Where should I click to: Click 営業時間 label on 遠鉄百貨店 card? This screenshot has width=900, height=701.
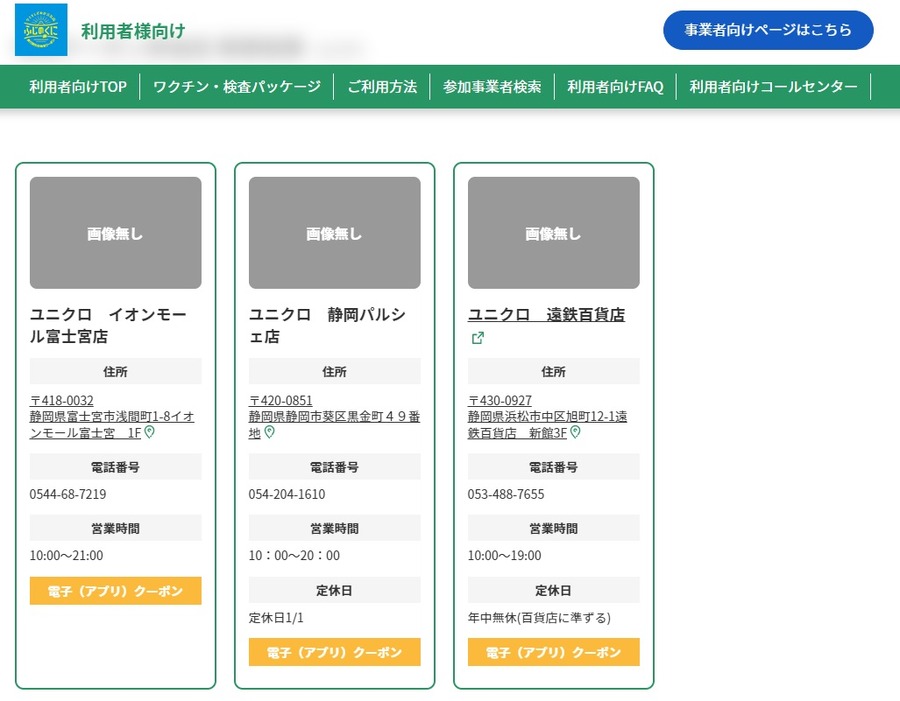point(553,528)
